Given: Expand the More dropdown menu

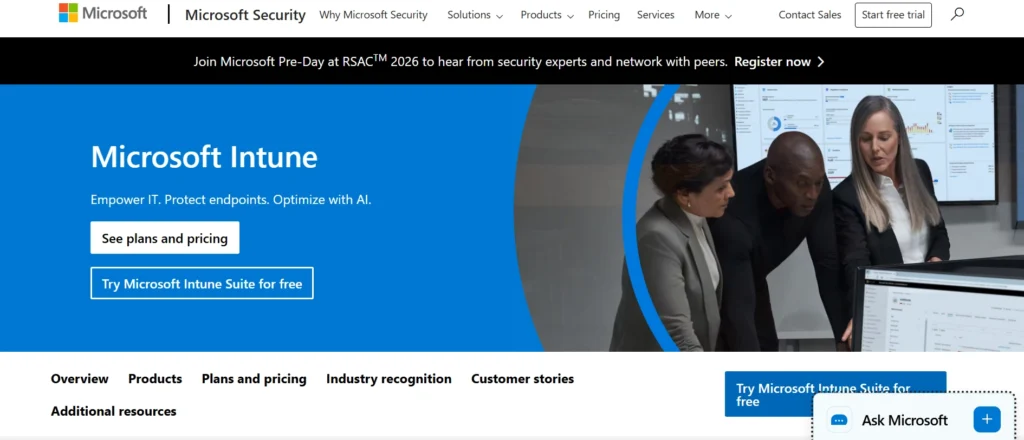Looking at the screenshot, I should point(712,15).
